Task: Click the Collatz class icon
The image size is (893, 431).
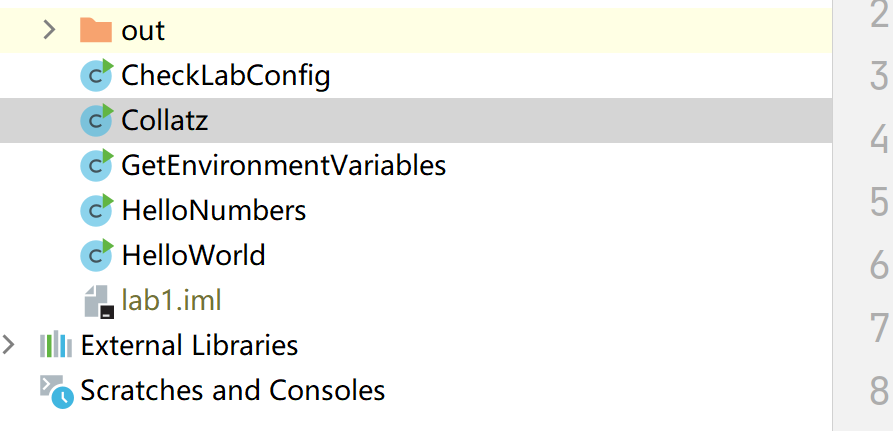Action: [x=96, y=120]
